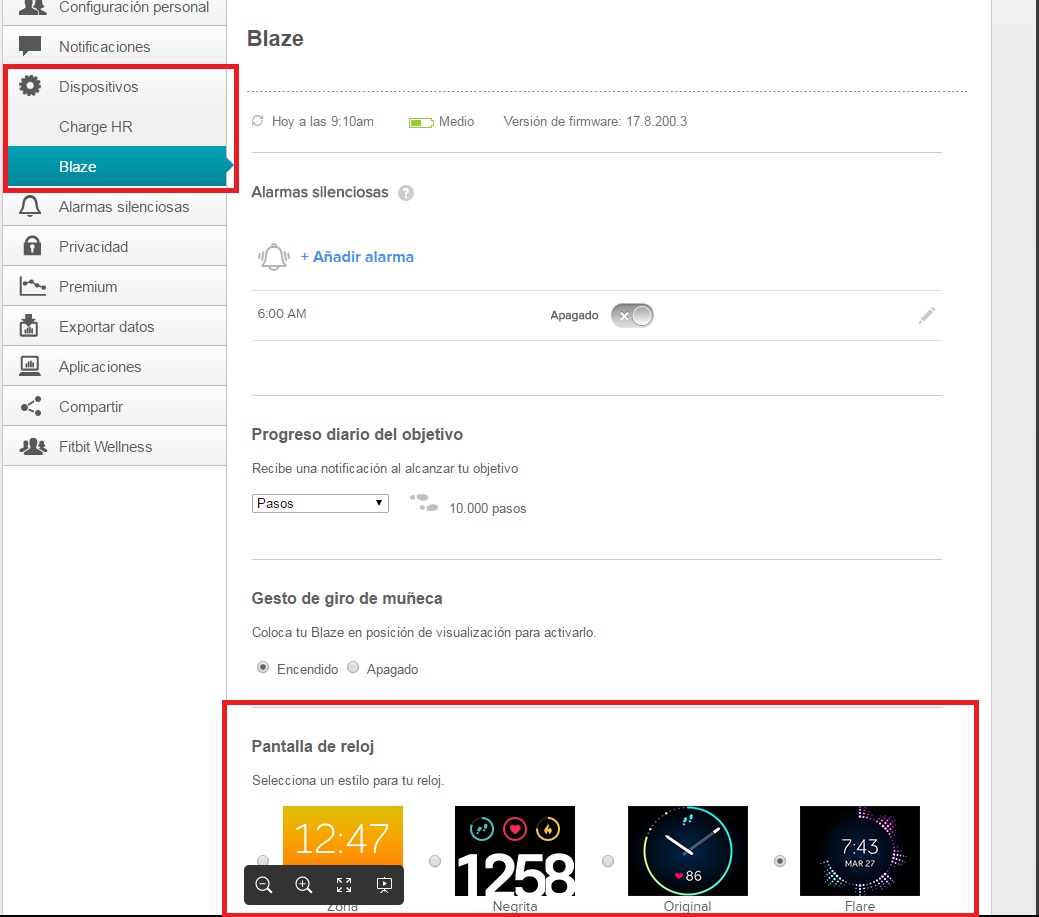Click the green battery level icon
The width and height of the screenshot is (1039, 917).
click(421, 123)
